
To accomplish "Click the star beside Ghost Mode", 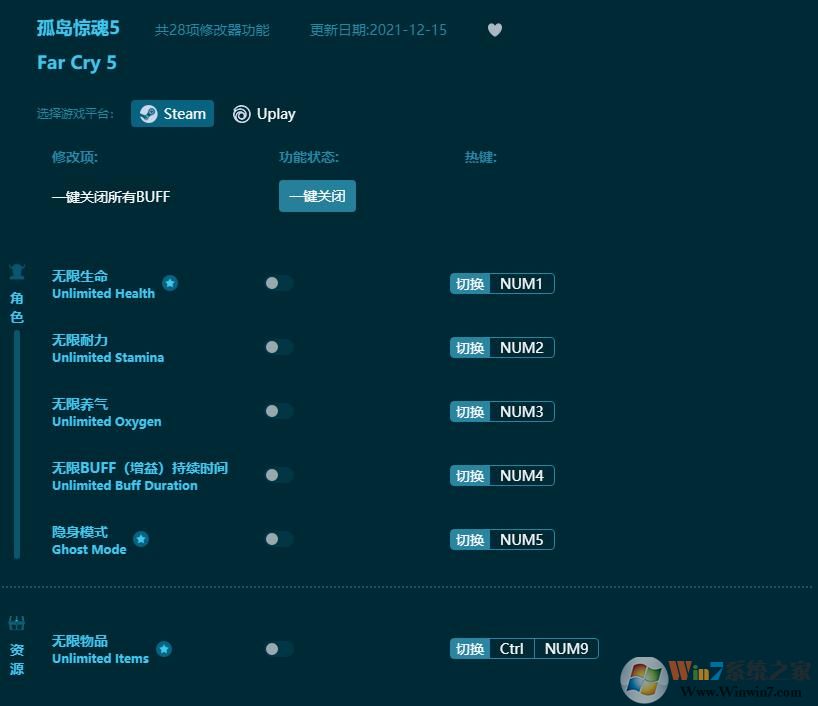I will click(x=141, y=539).
